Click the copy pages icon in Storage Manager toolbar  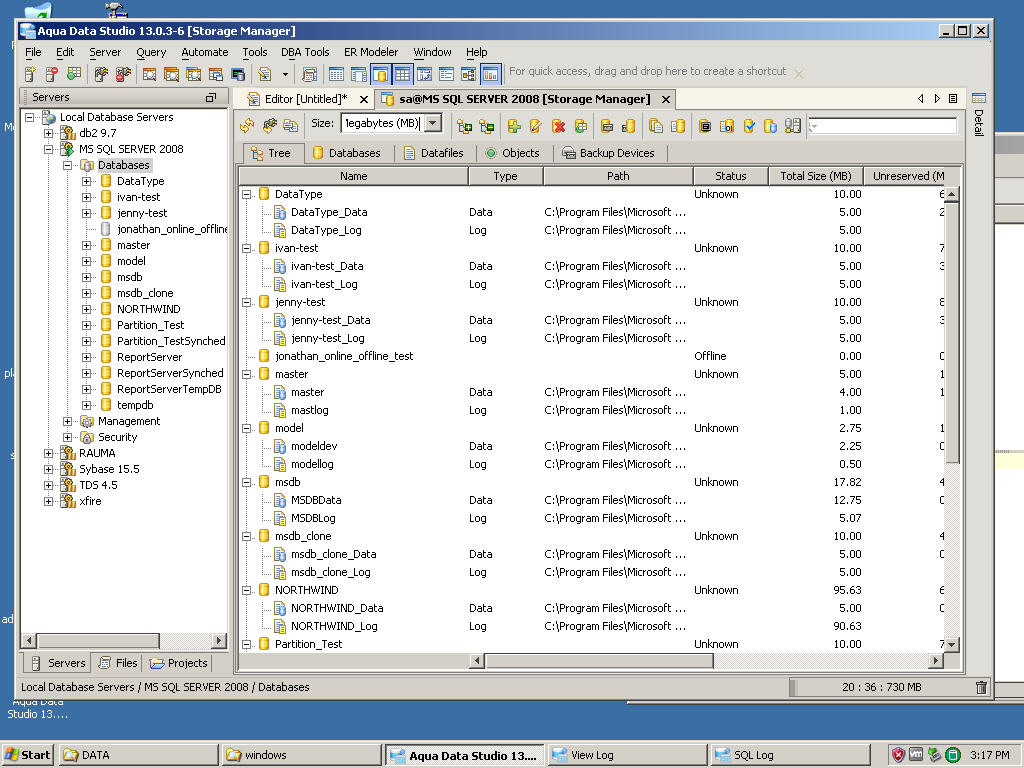[x=656, y=125]
